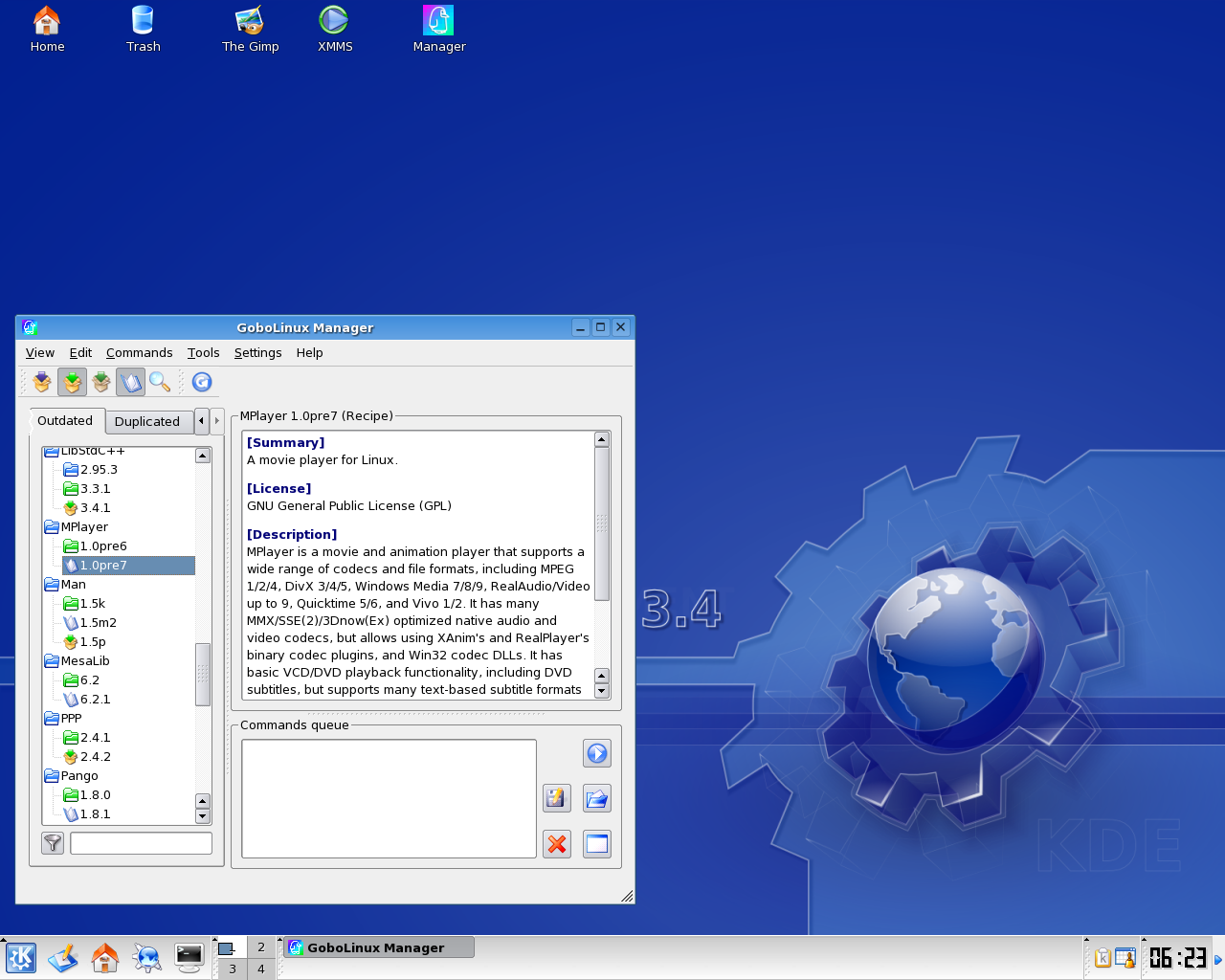Open the View menu
1225x980 pixels.
point(40,353)
